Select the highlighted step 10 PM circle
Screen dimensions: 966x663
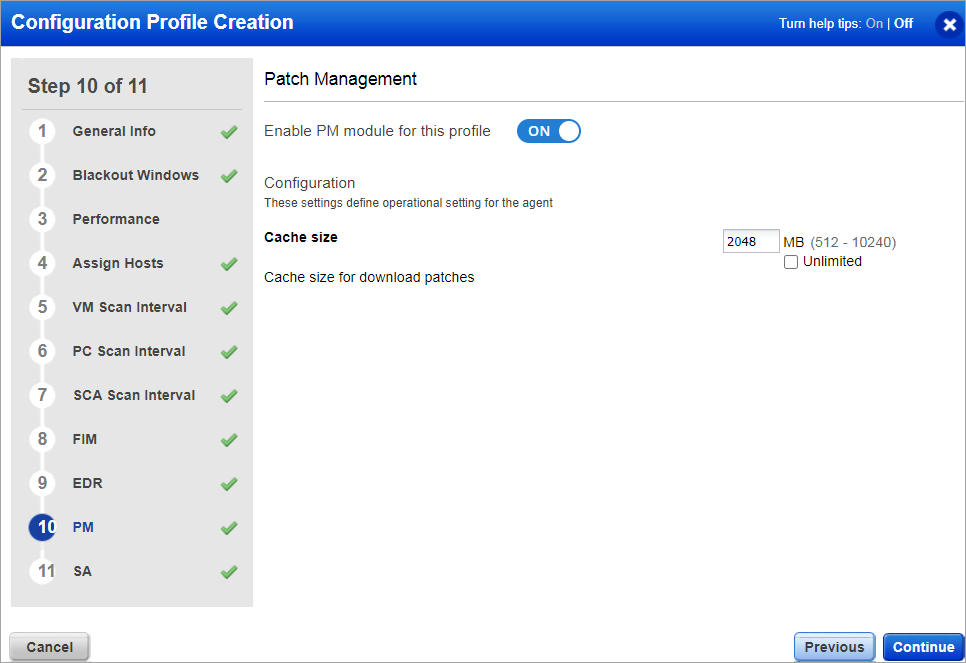(42, 527)
